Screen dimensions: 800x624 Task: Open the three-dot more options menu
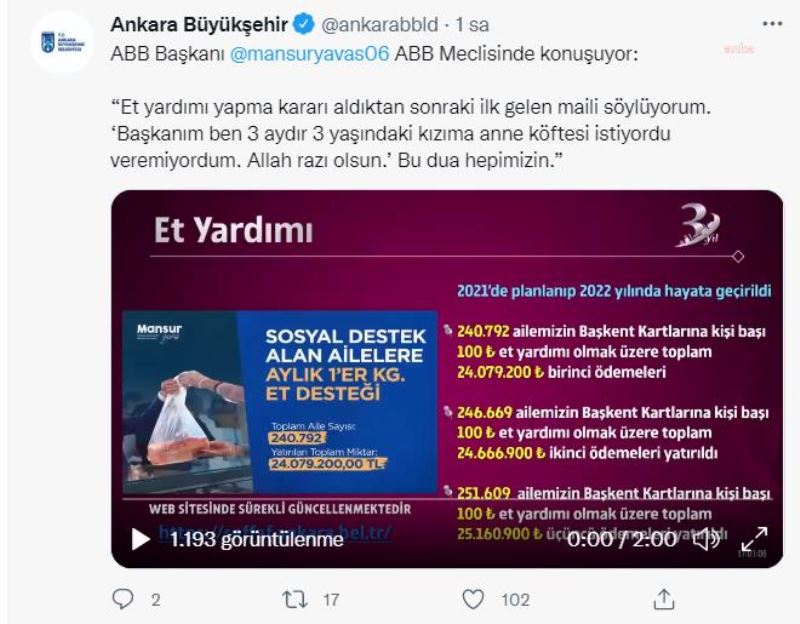click(x=772, y=24)
